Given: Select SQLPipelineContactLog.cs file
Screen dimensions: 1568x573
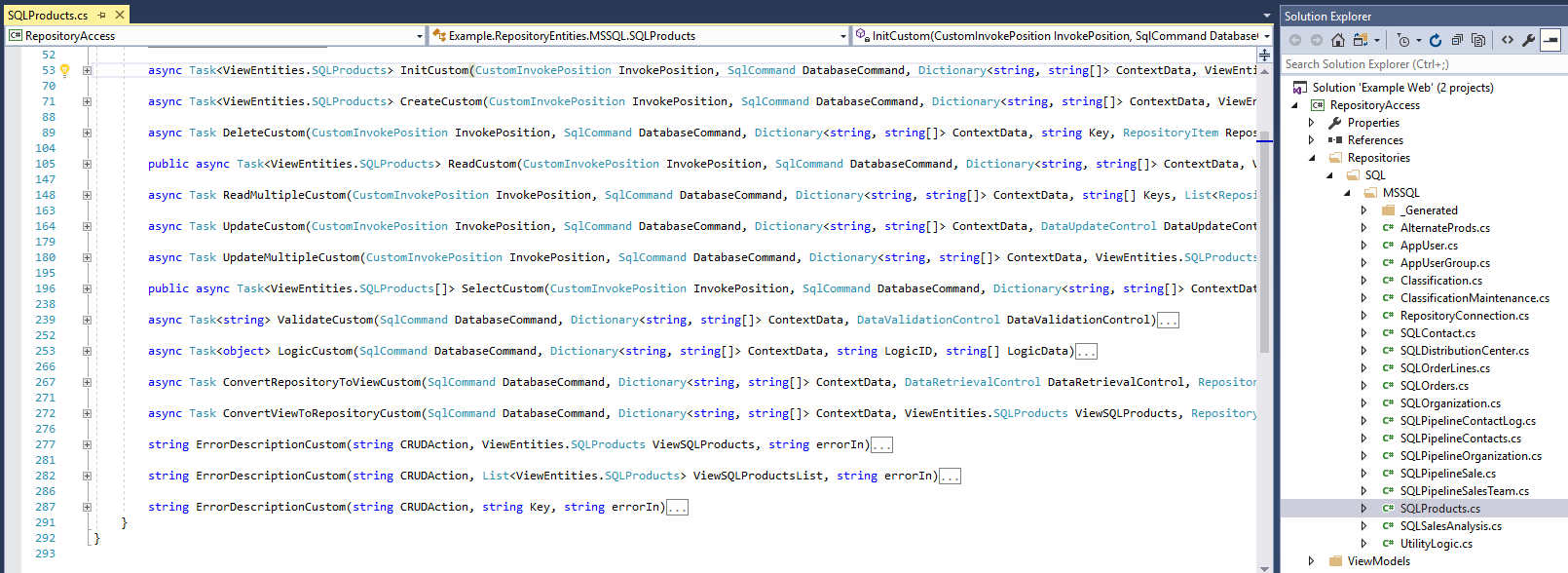Looking at the screenshot, I should click(x=1468, y=421).
